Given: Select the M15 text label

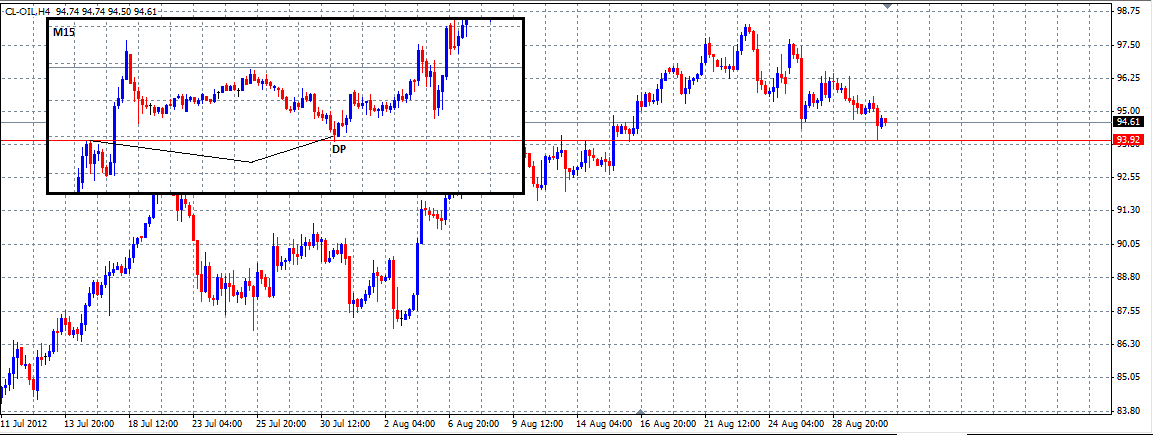Looking at the screenshot, I should (64, 33).
